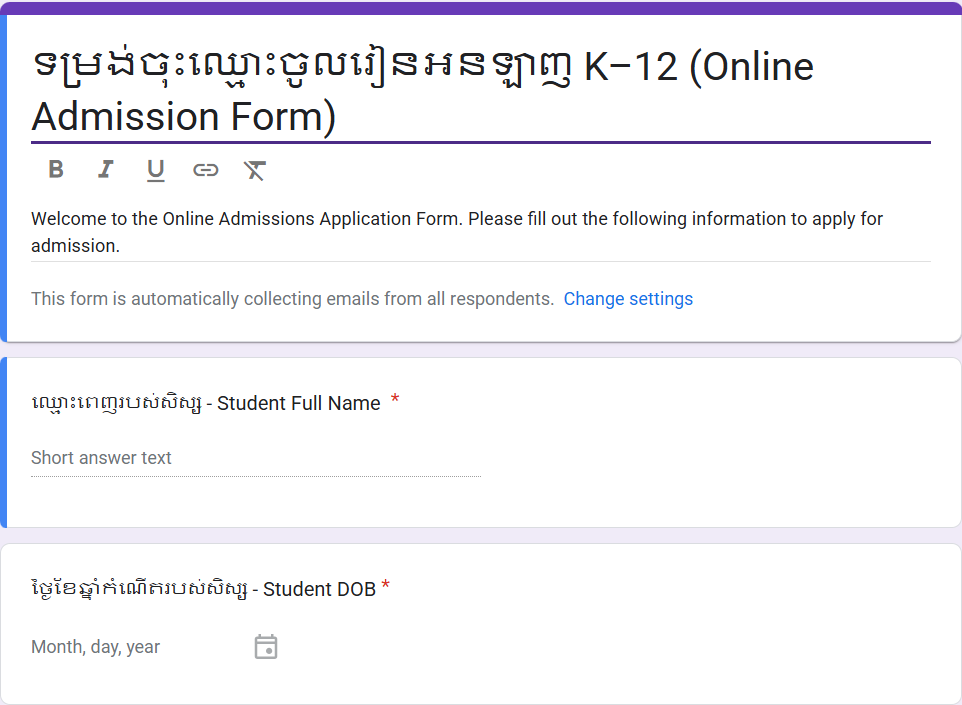This screenshot has height=705, width=962.
Task: Toggle bold formatting on the form title
Action: point(56,169)
